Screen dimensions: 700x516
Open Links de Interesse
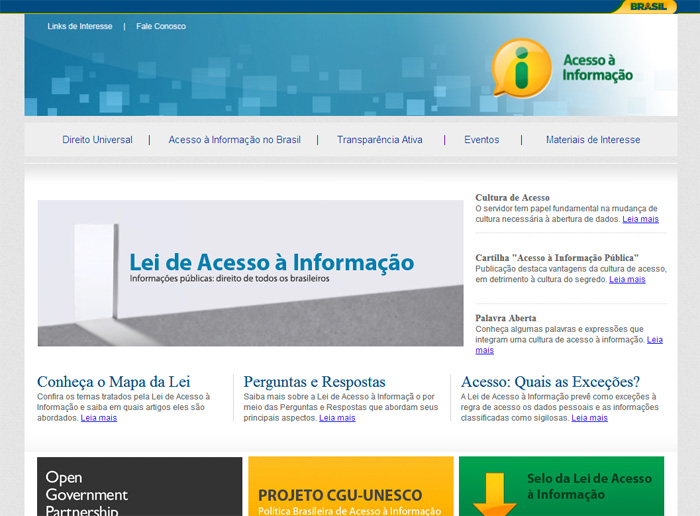tap(80, 26)
